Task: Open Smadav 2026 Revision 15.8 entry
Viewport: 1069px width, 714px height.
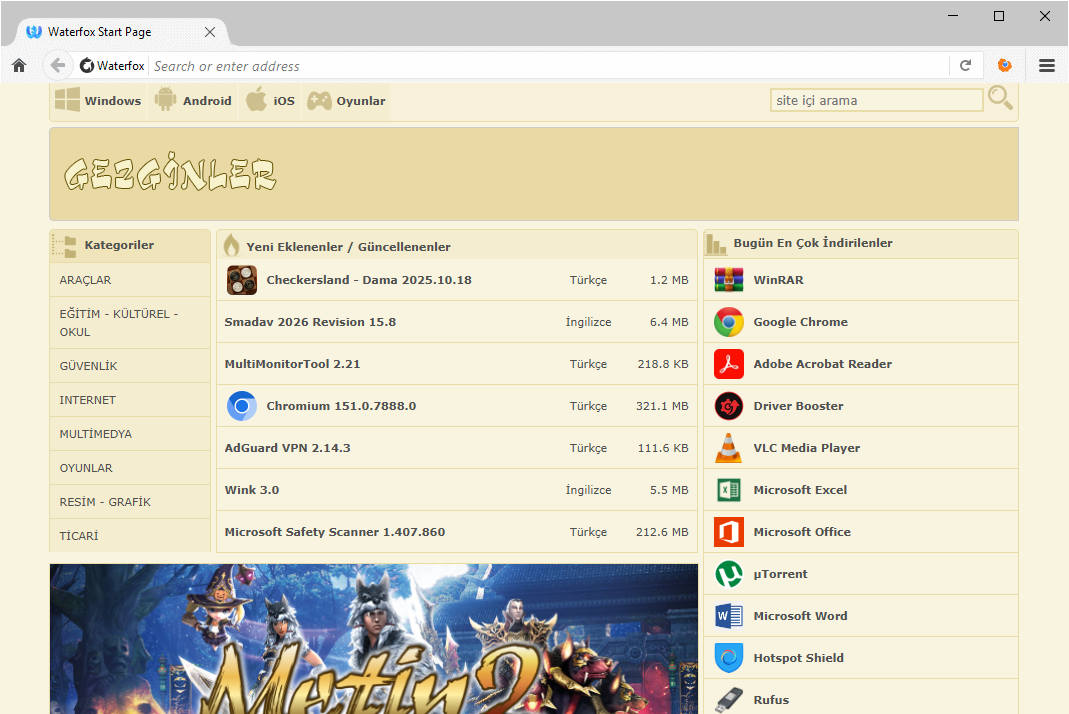Action: [x=310, y=322]
